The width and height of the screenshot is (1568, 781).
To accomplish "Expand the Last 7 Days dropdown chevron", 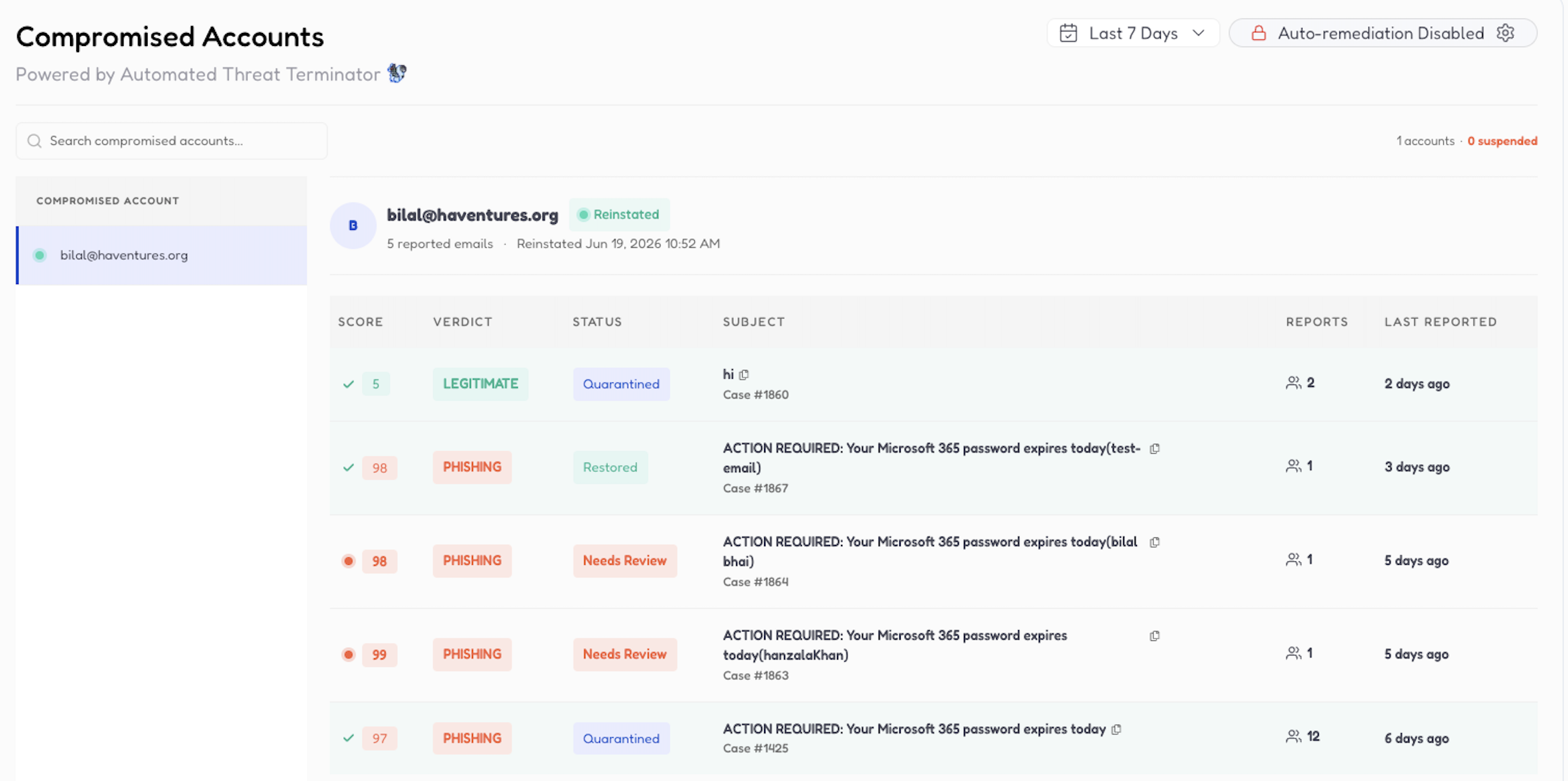I will coord(1199,33).
